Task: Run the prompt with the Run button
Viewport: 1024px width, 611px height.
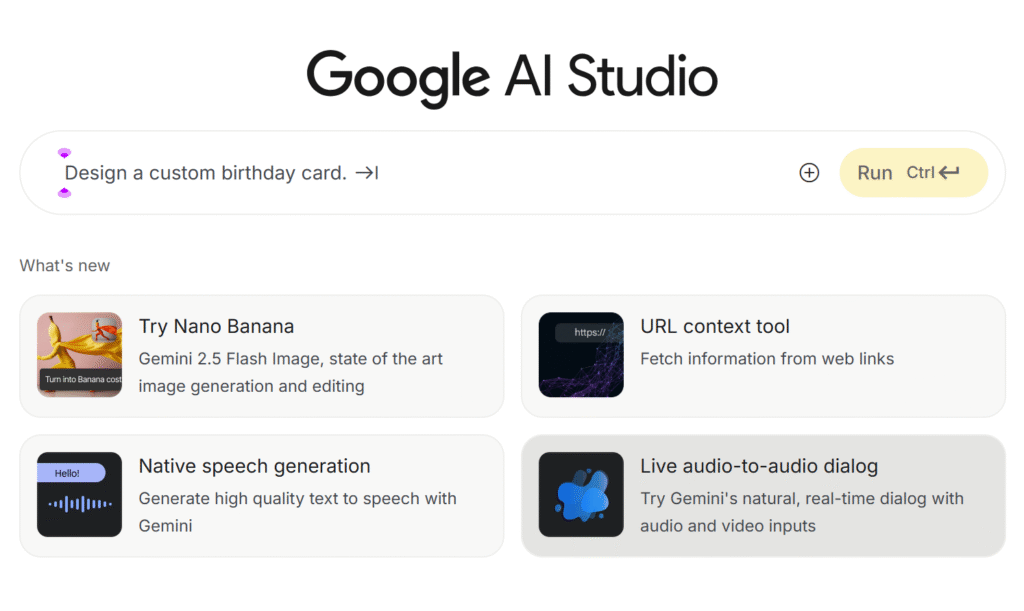Action: pos(914,172)
